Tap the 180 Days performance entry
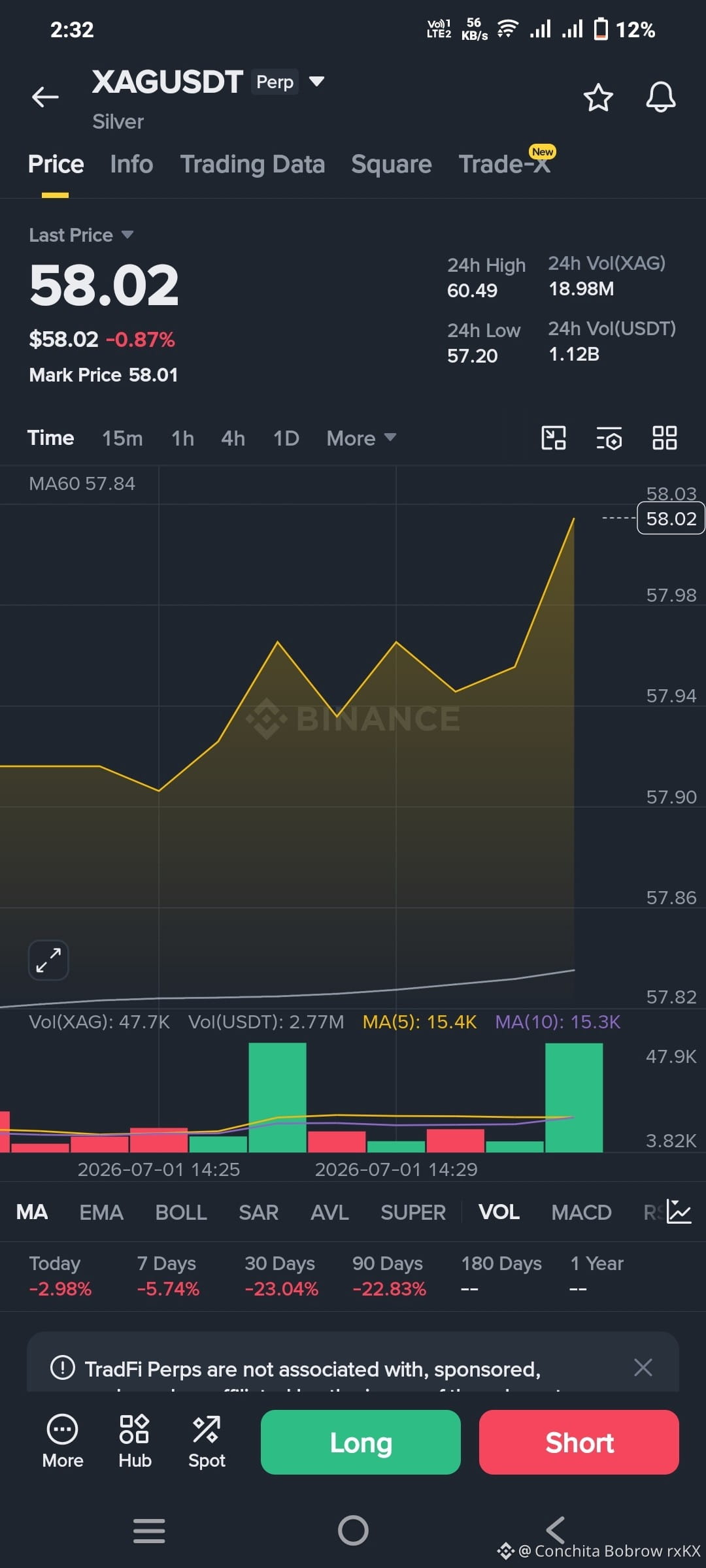This screenshot has width=706, height=1568. click(501, 1276)
